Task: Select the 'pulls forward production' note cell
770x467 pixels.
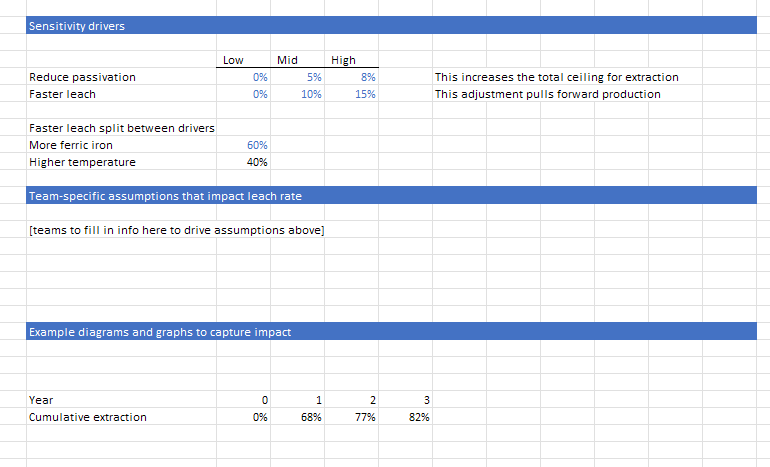Action: (548, 94)
